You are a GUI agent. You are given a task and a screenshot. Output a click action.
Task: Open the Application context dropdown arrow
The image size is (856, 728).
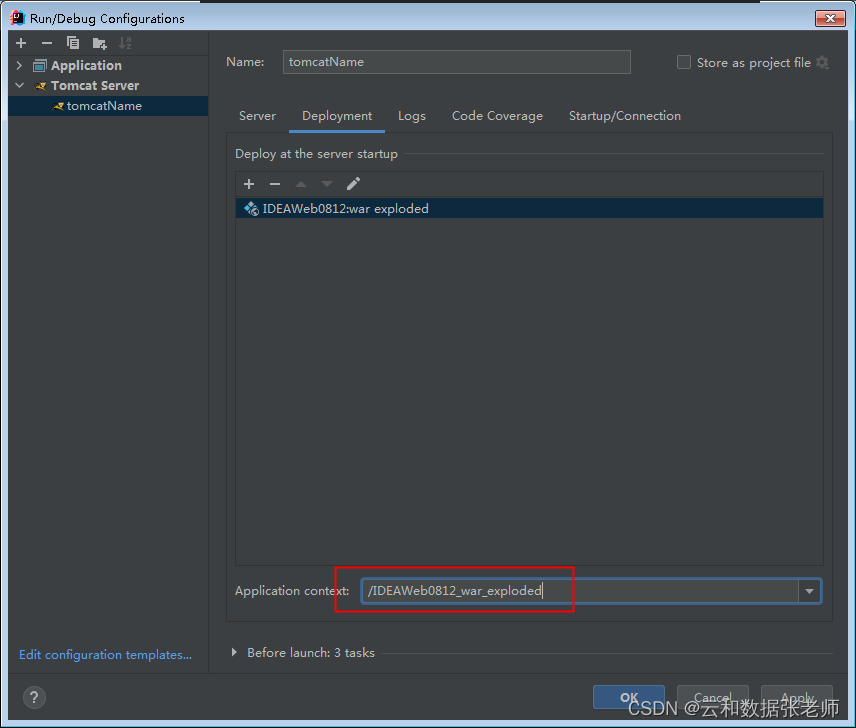(809, 591)
